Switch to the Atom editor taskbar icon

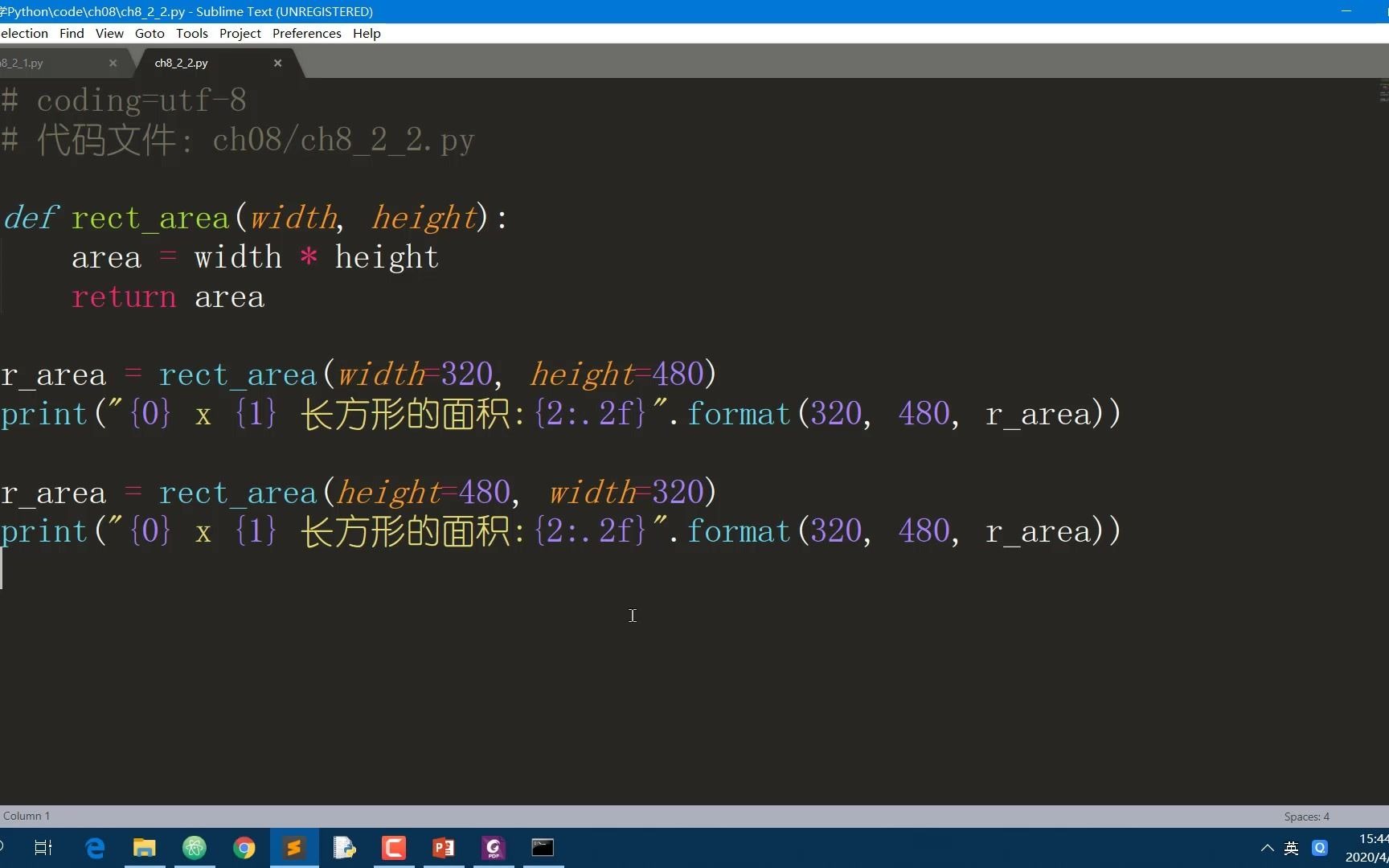195,848
